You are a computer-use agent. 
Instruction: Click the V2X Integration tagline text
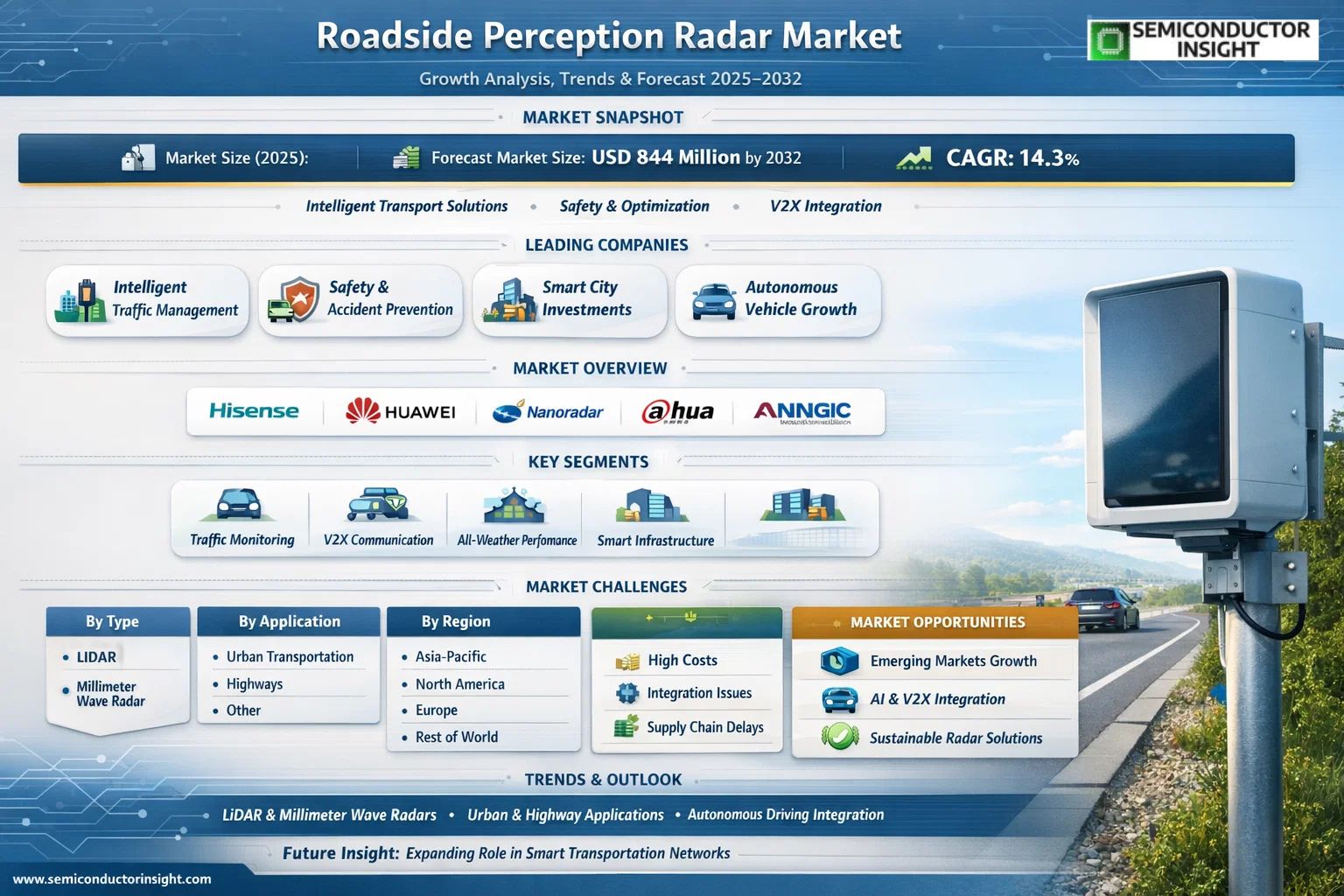click(826, 206)
